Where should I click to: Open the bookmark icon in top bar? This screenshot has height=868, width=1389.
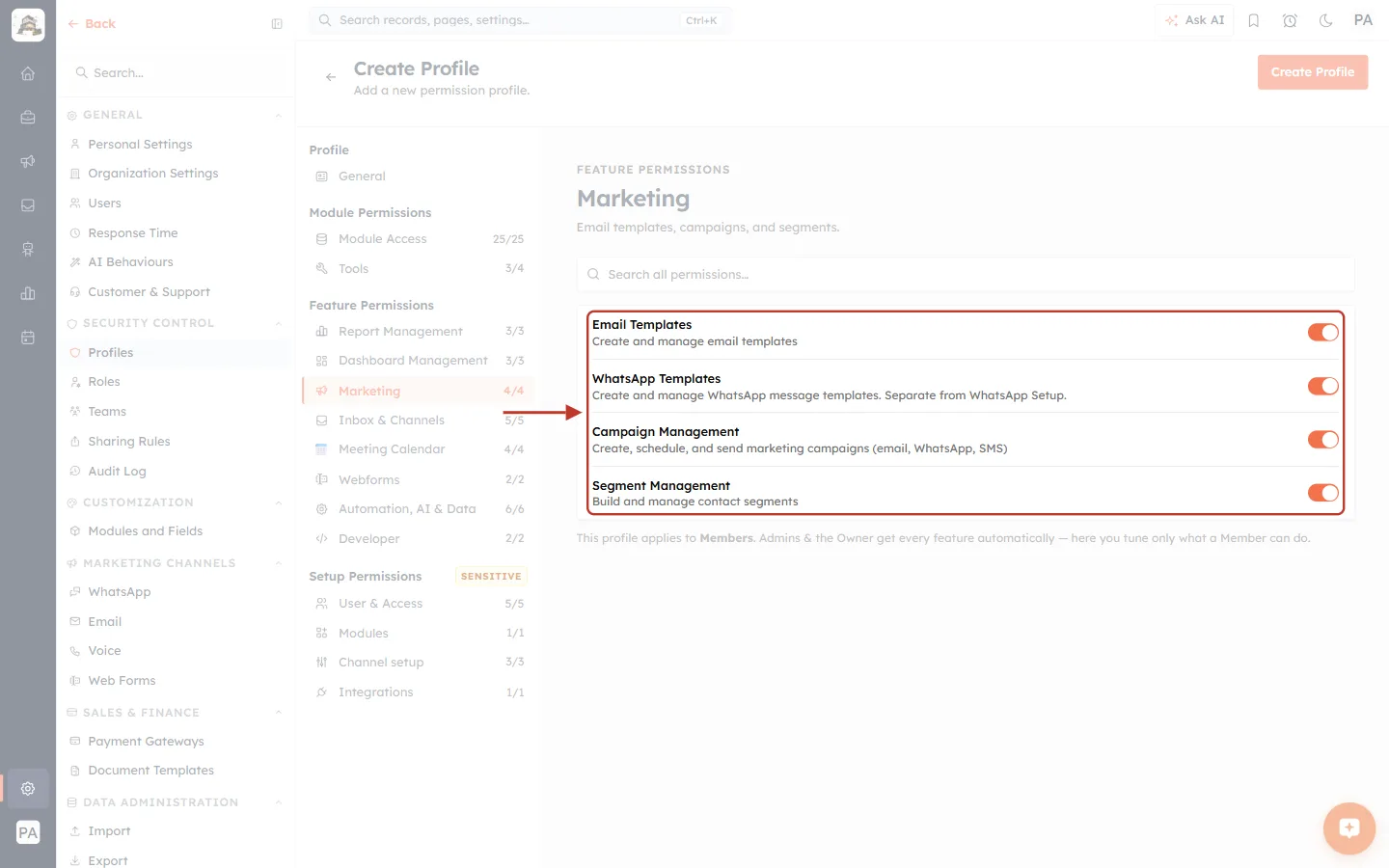point(1254,20)
